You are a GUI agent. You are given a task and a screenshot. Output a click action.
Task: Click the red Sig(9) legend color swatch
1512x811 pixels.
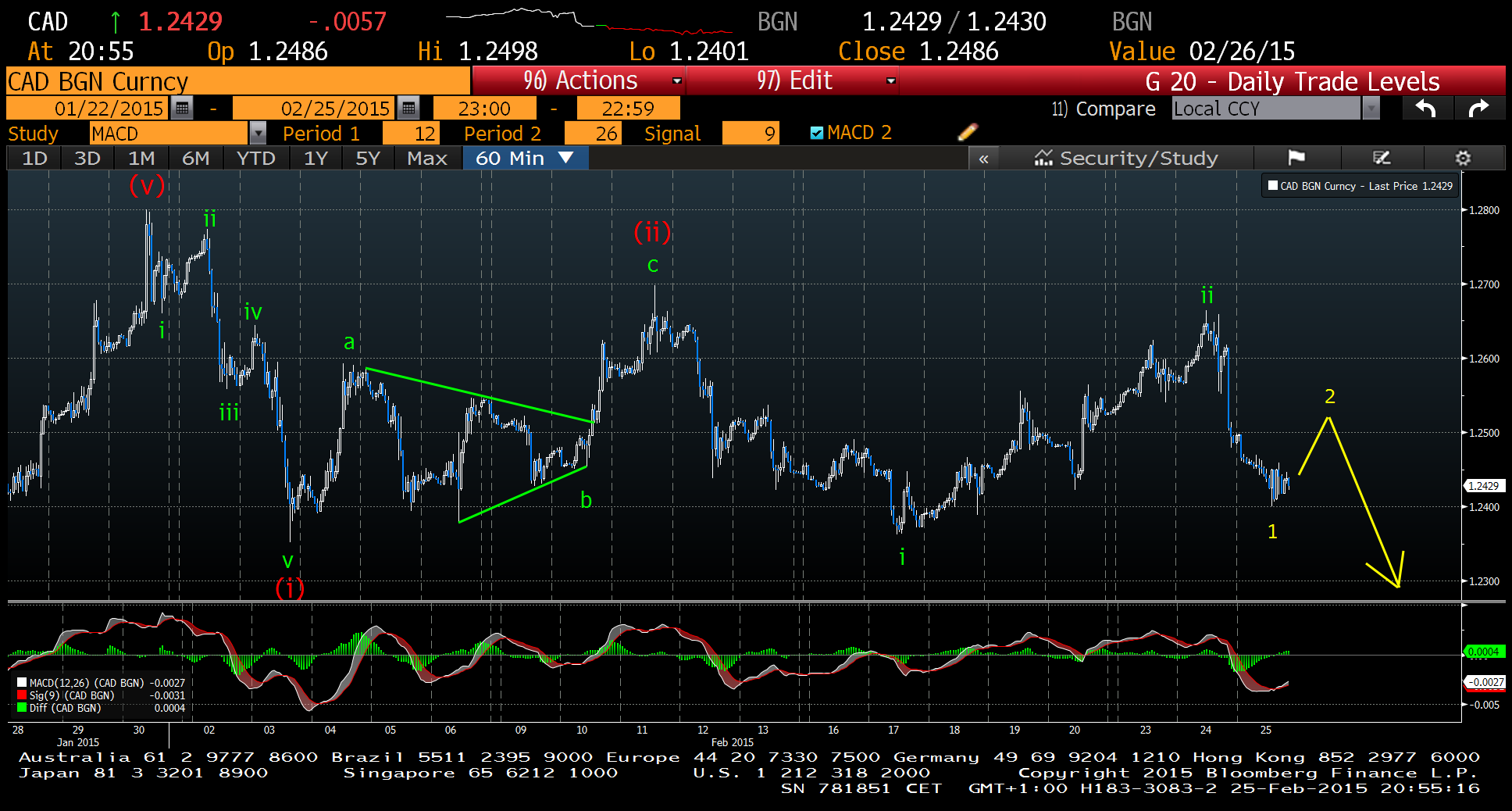pos(22,695)
